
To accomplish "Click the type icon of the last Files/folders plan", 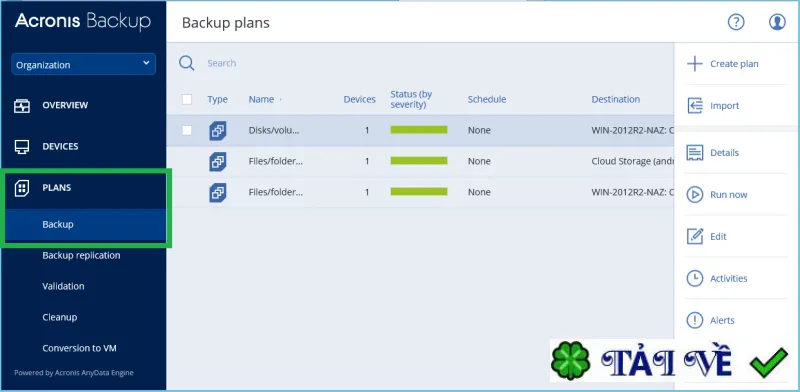I will [x=218, y=192].
